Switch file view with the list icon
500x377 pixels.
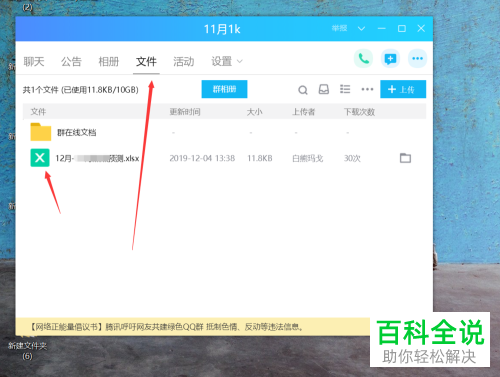[345, 89]
